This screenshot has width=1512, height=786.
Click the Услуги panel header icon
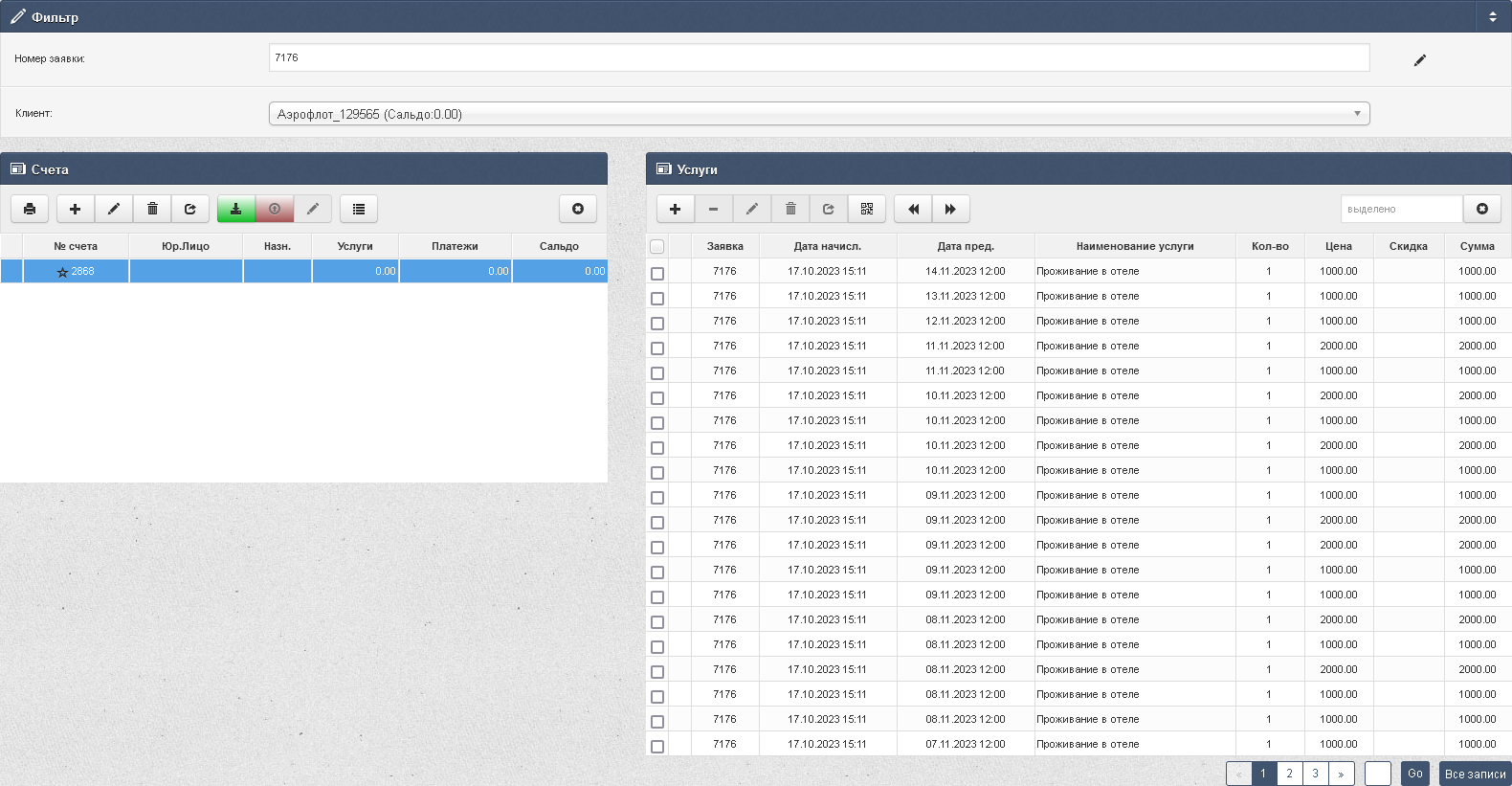(664, 168)
